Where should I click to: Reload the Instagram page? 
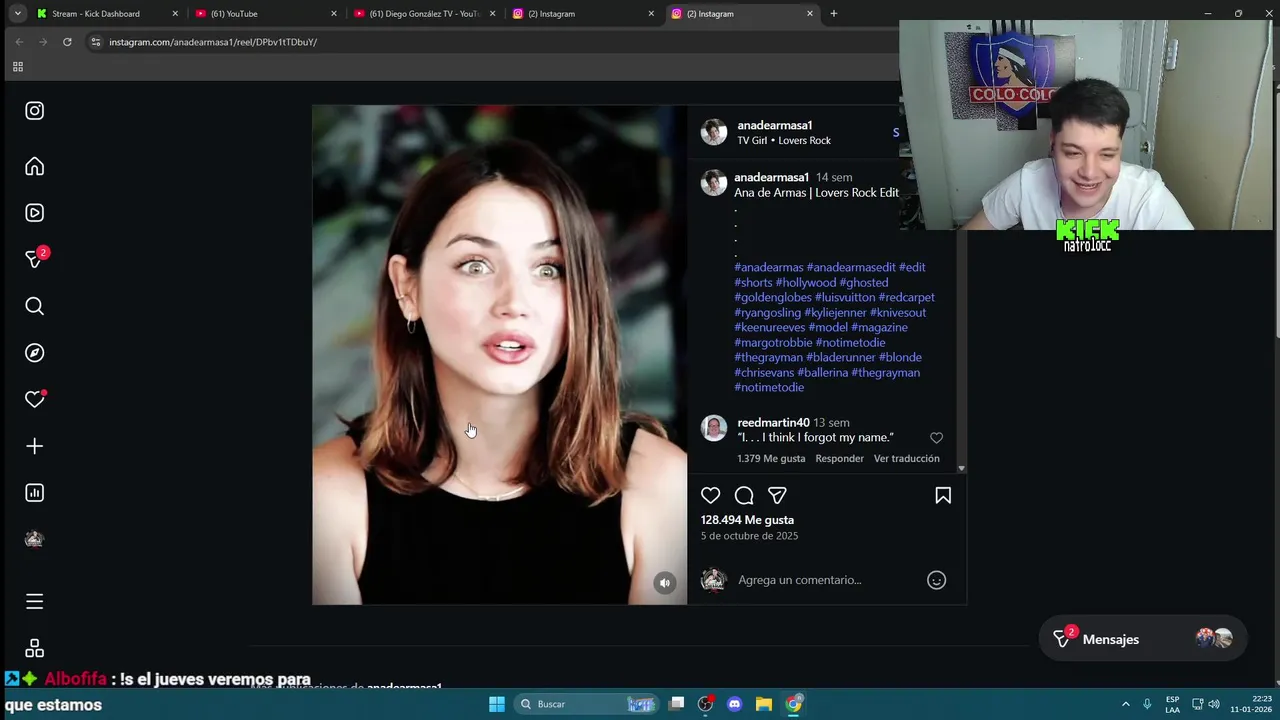(x=67, y=42)
